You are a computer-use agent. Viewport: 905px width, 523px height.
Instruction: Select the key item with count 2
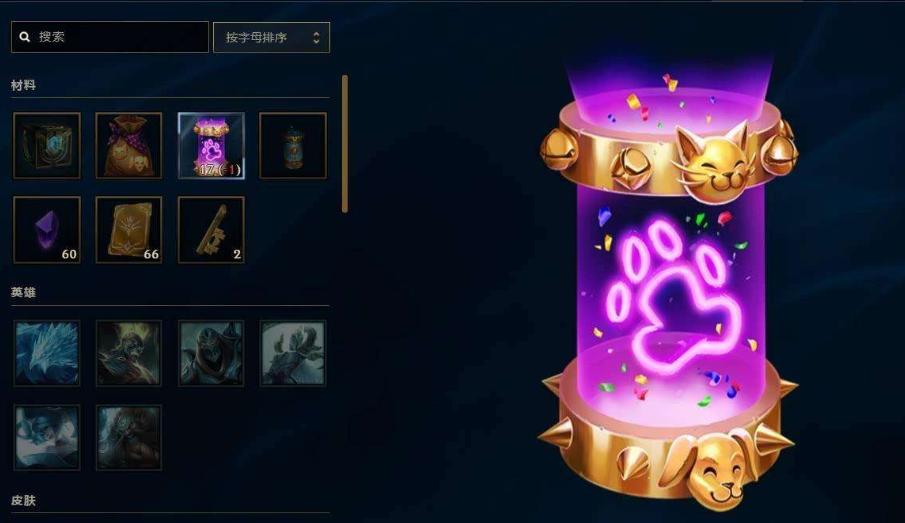(211, 230)
